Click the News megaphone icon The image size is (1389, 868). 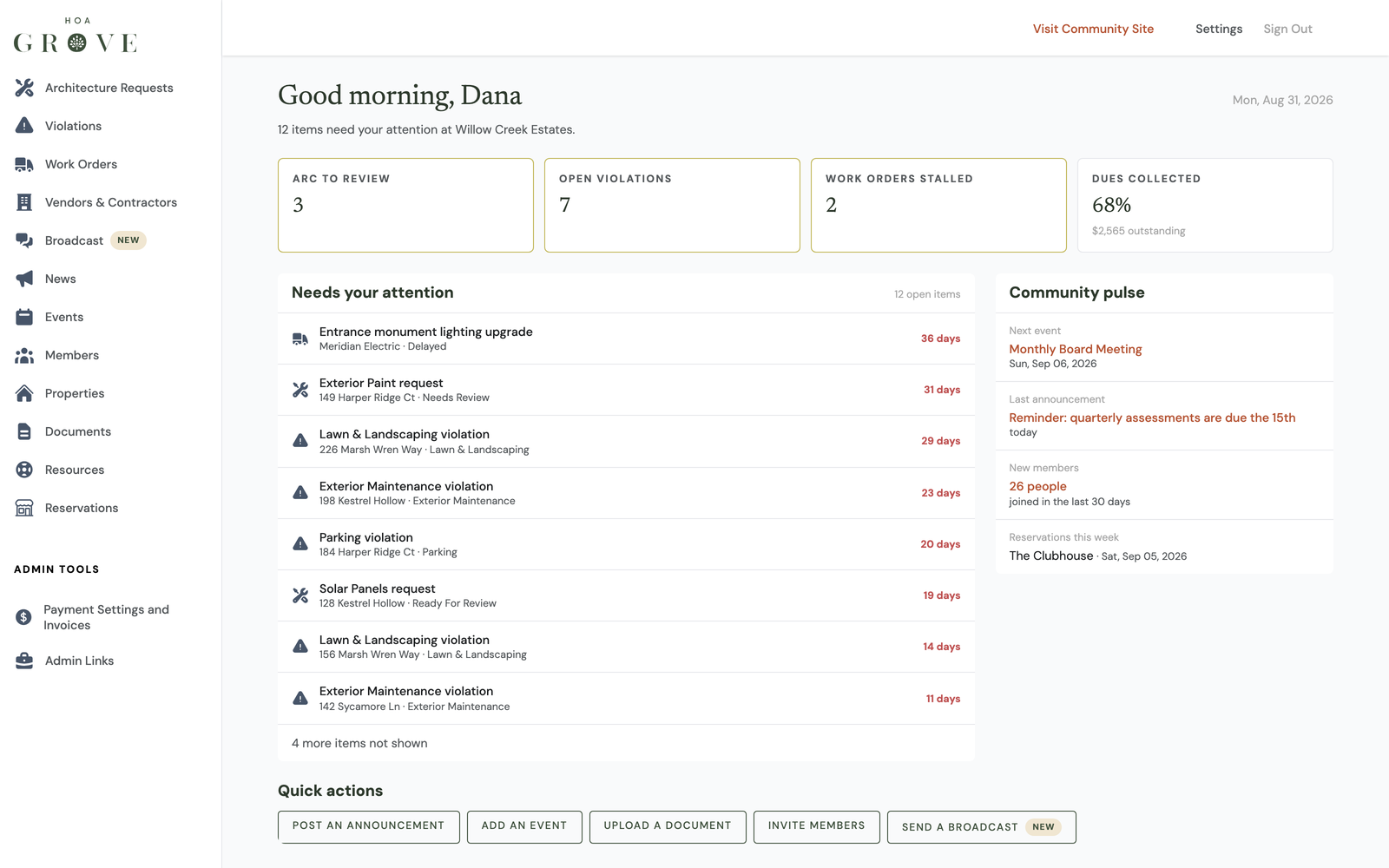tap(24, 279)
